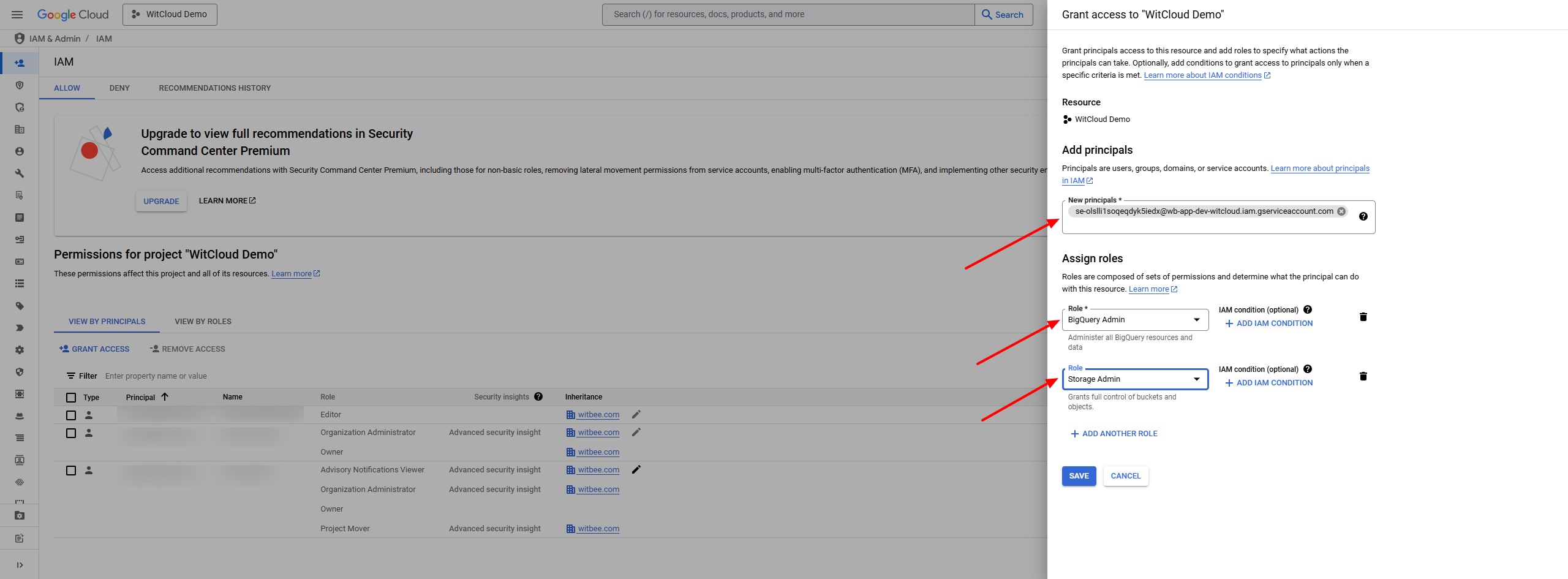Select the IAM add-person sidebar icon
Viewport: 1568px width, 579px height.
20,63
